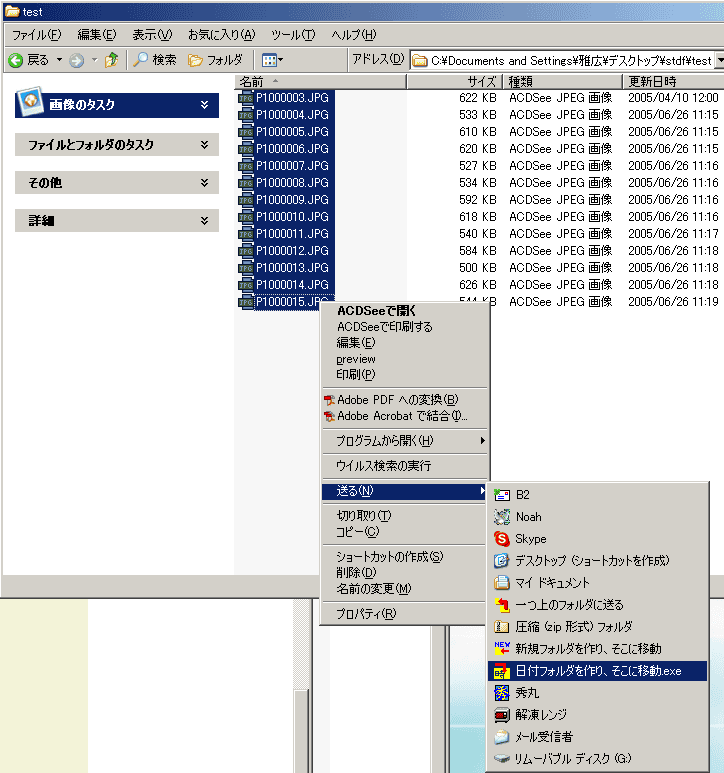Click the Adobe PDF への変換 icon
724x773 pixels.
point(328,400)
